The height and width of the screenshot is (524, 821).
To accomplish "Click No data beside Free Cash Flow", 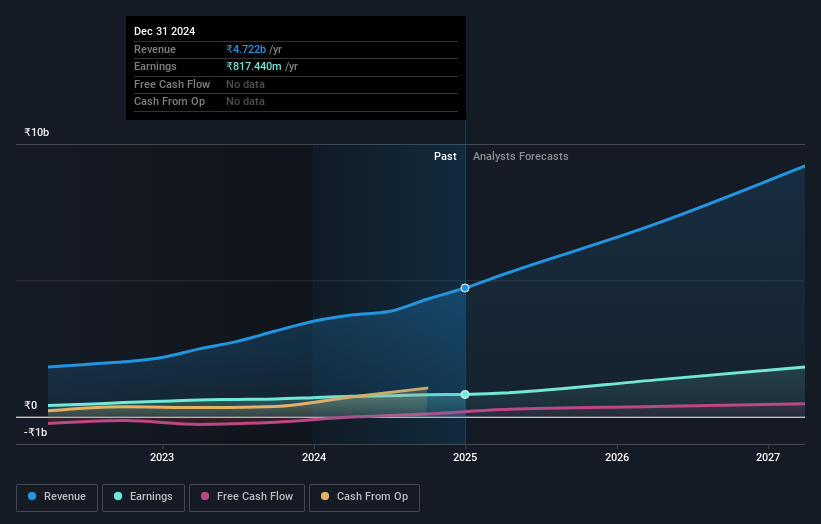I will click(245, 84).
